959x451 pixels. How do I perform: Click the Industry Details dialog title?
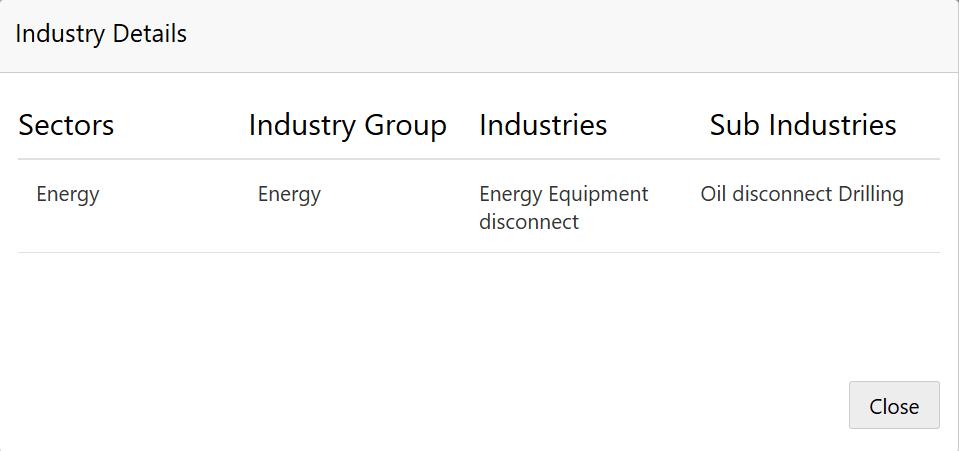click(x=101, y=34)
